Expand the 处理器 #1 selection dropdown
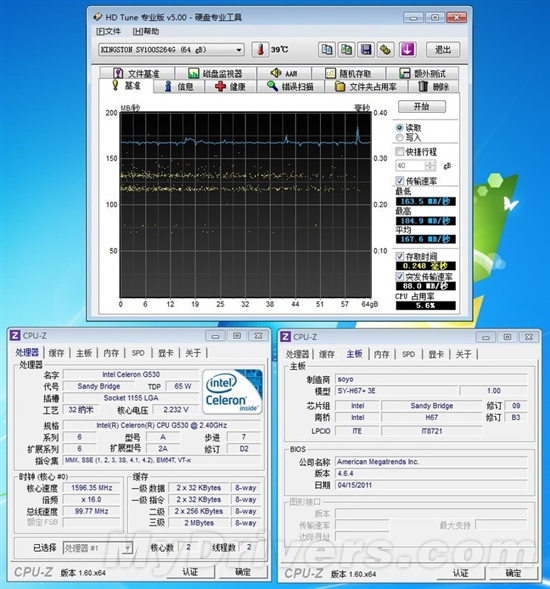Image resolution: width=550 pixels, height=589 pixels. pos(128,548)
